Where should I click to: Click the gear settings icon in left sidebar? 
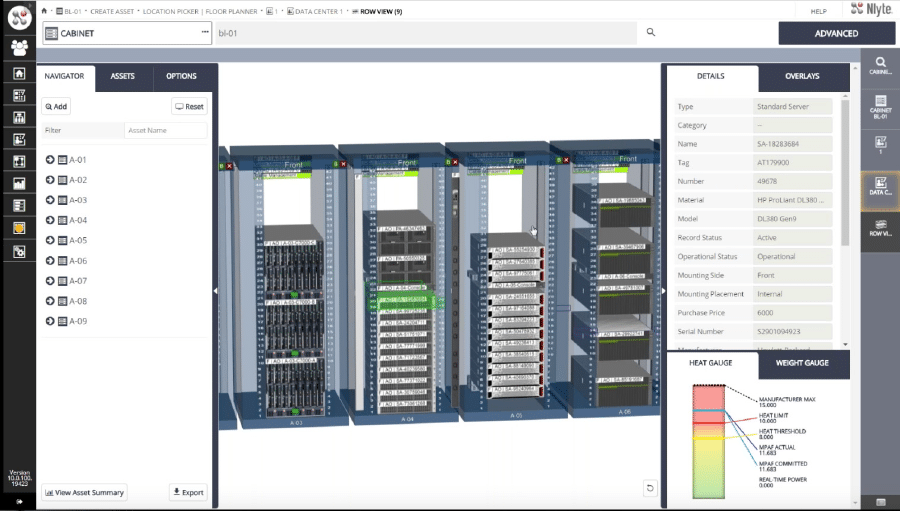pyautogui.click(x=19, y=251)
